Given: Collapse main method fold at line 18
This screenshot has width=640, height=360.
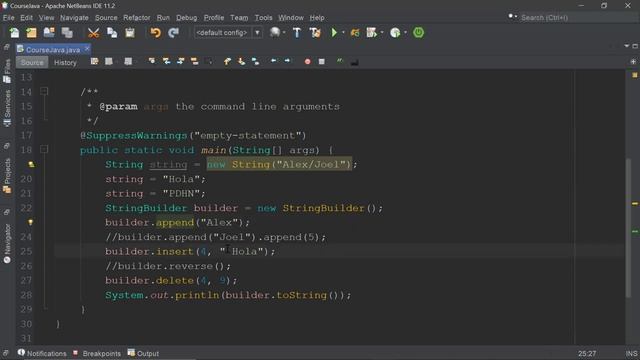Looking at the screenshot, I should (x=44, y=149).
